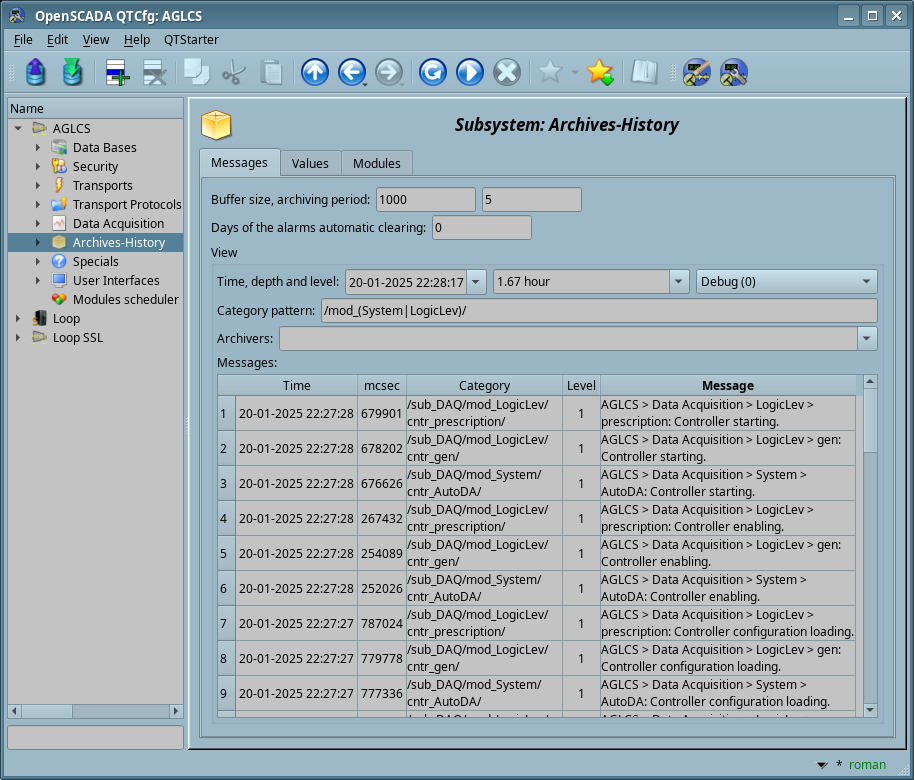
Task: Click the roman user link in status bar
Action: coord(867,765)
